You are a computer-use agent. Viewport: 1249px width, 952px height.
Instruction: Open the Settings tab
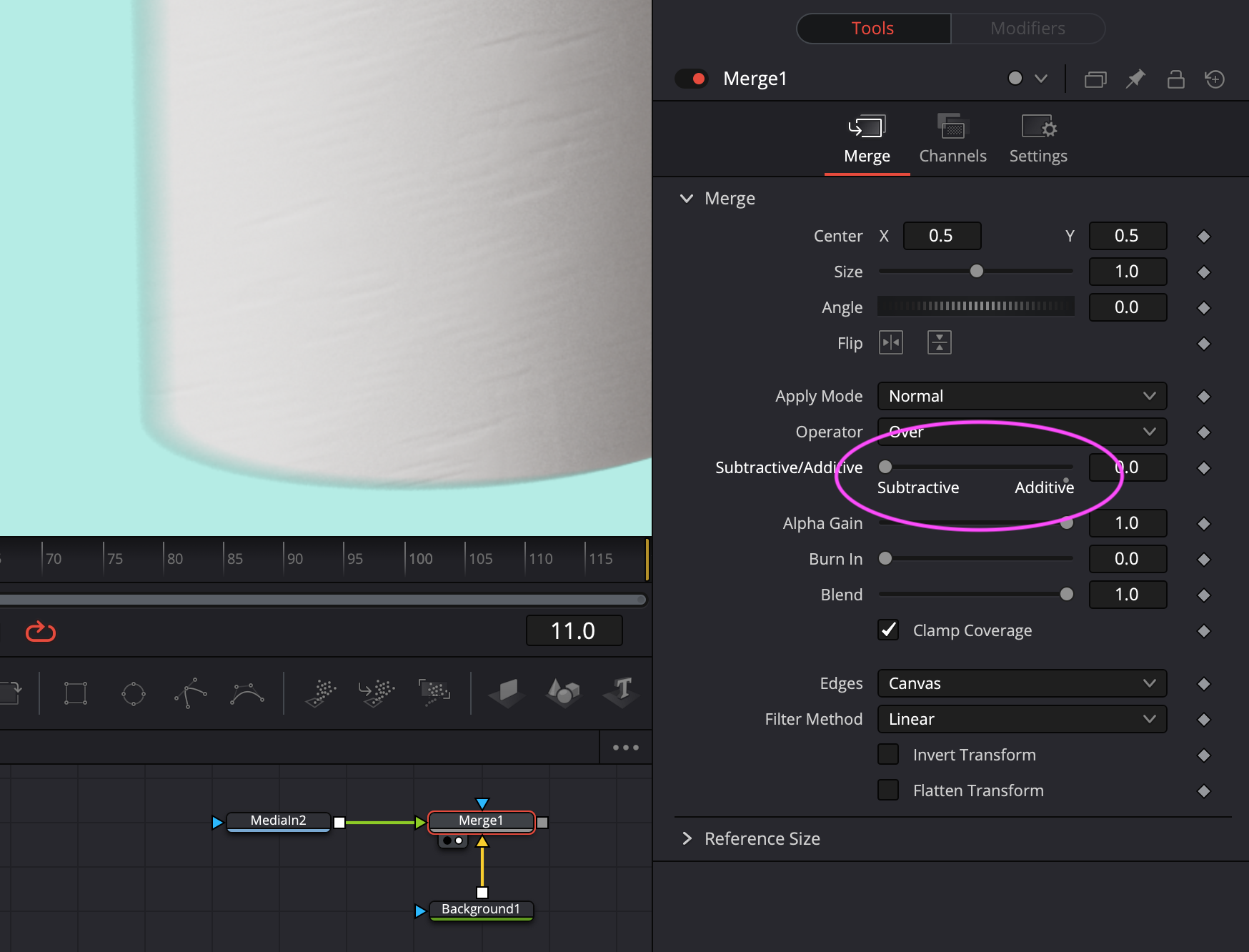[x=1038, y=140]
